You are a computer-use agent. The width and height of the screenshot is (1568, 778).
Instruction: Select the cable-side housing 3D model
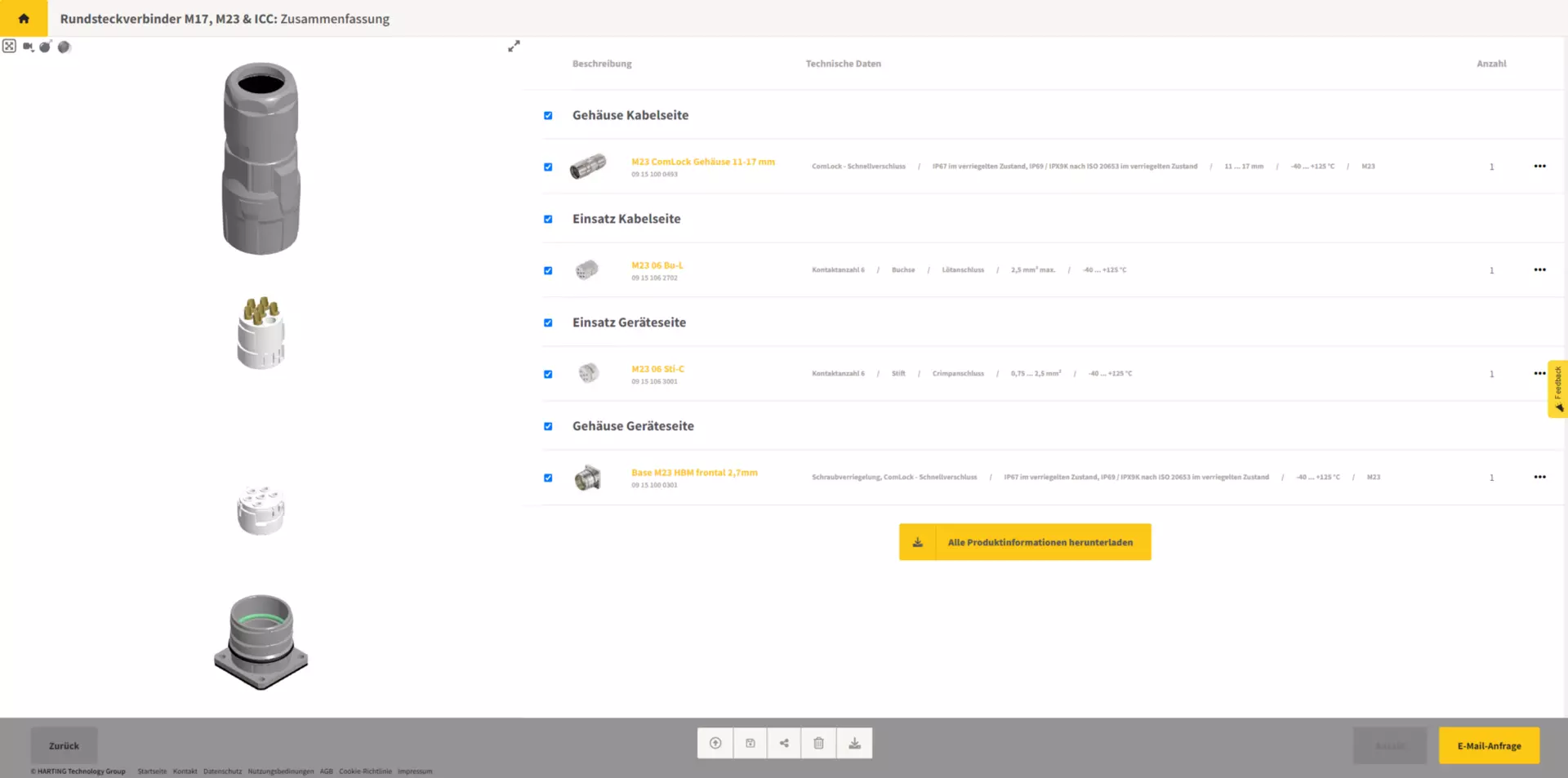point(261,158)
